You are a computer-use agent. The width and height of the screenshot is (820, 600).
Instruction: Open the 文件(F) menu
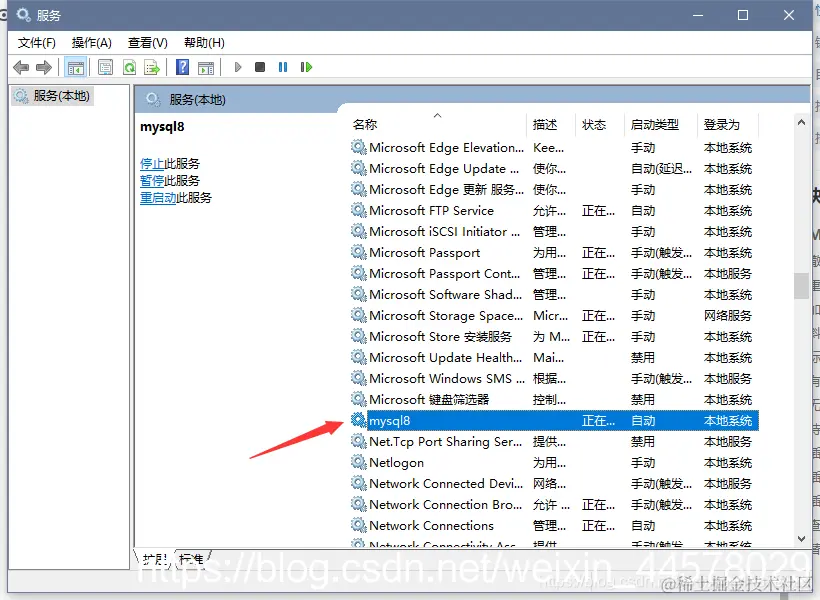pyautogui.click(x=37, y=43)
